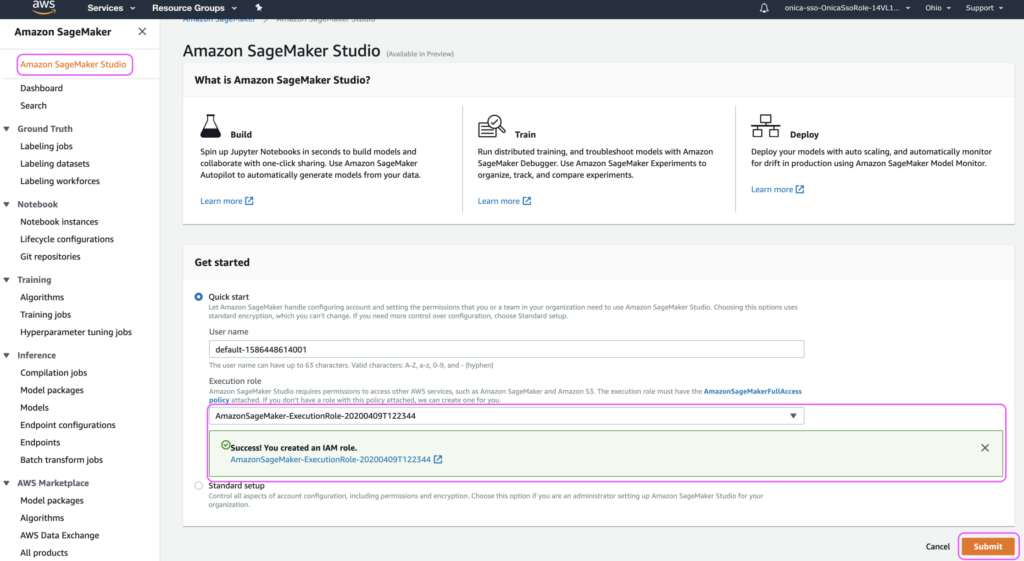Viewport: 1024px width, 561px height.
Task: Open Hyperparameter tuning jobs
Action: click(76, 332)
